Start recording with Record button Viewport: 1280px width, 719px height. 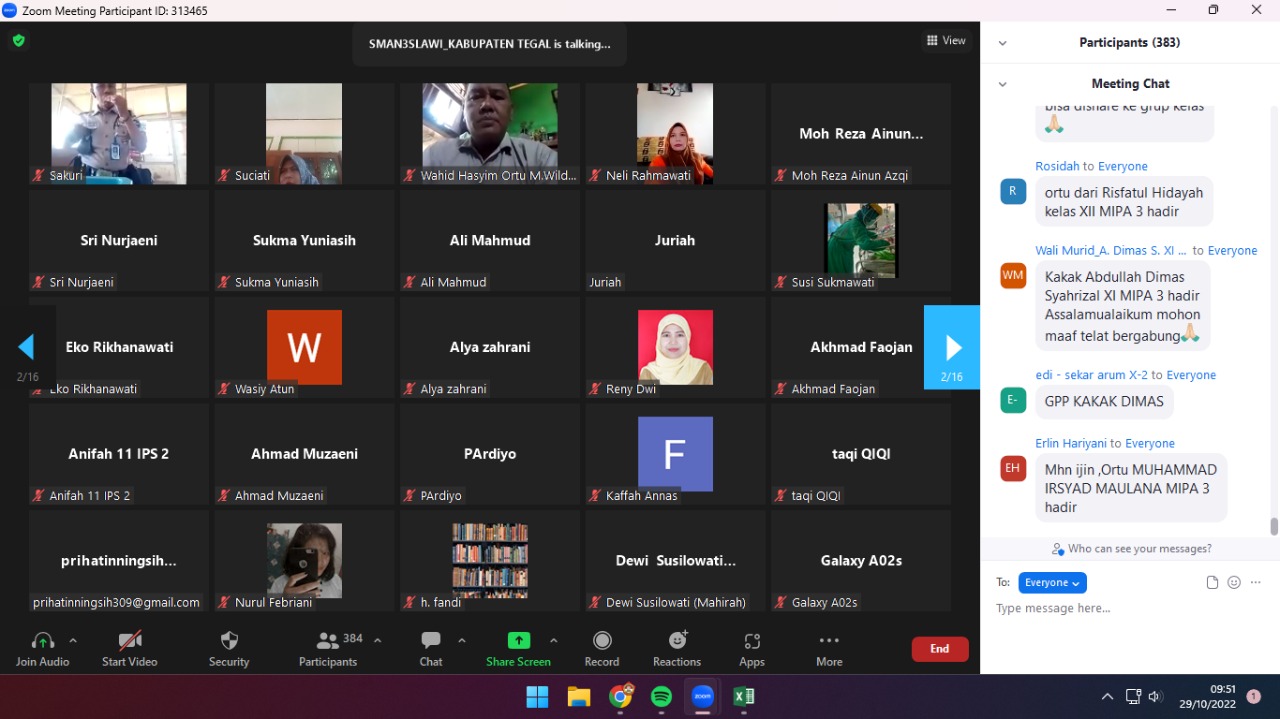602,641
